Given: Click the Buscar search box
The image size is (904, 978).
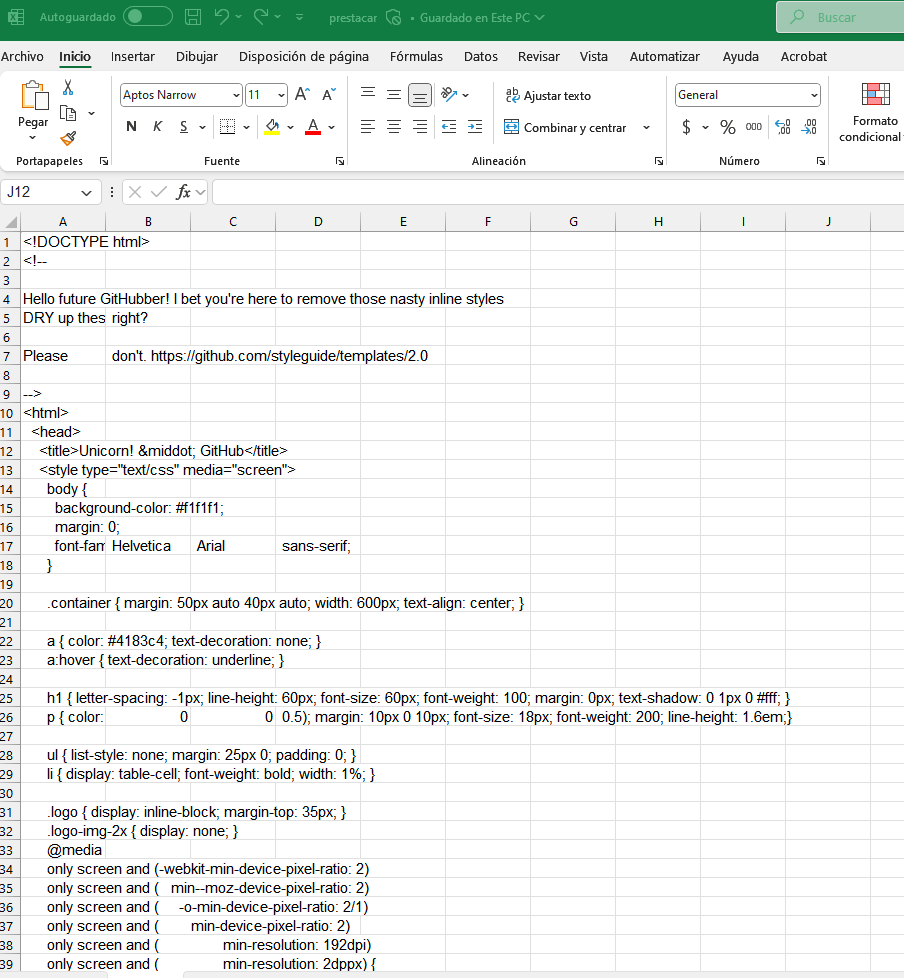Looking at the screenshot, I should (x=840, y=17).
